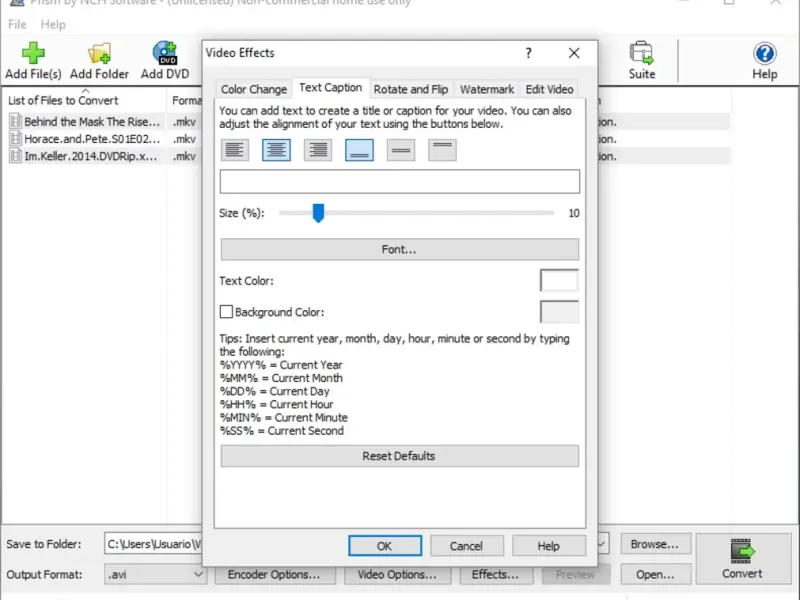Select the Behind the Mask file icon
800x600 pixels.
(x=16, y=121)
